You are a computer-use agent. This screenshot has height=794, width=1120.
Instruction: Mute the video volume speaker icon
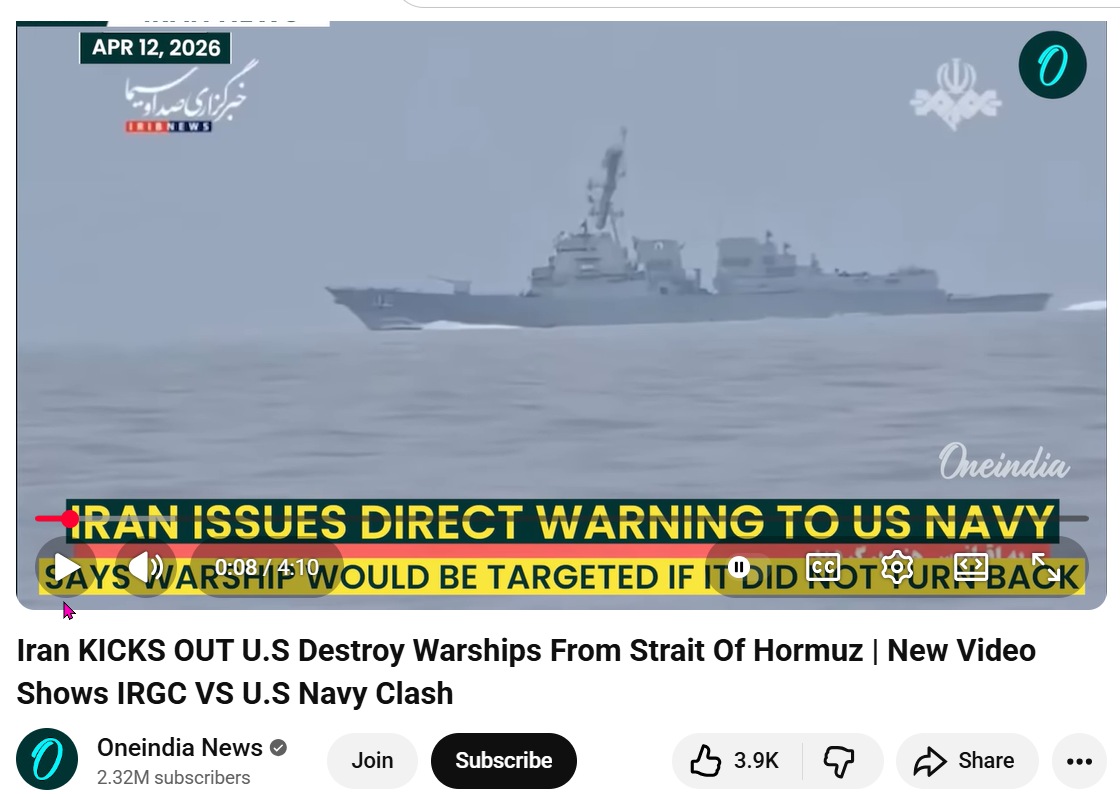[146, 568]
